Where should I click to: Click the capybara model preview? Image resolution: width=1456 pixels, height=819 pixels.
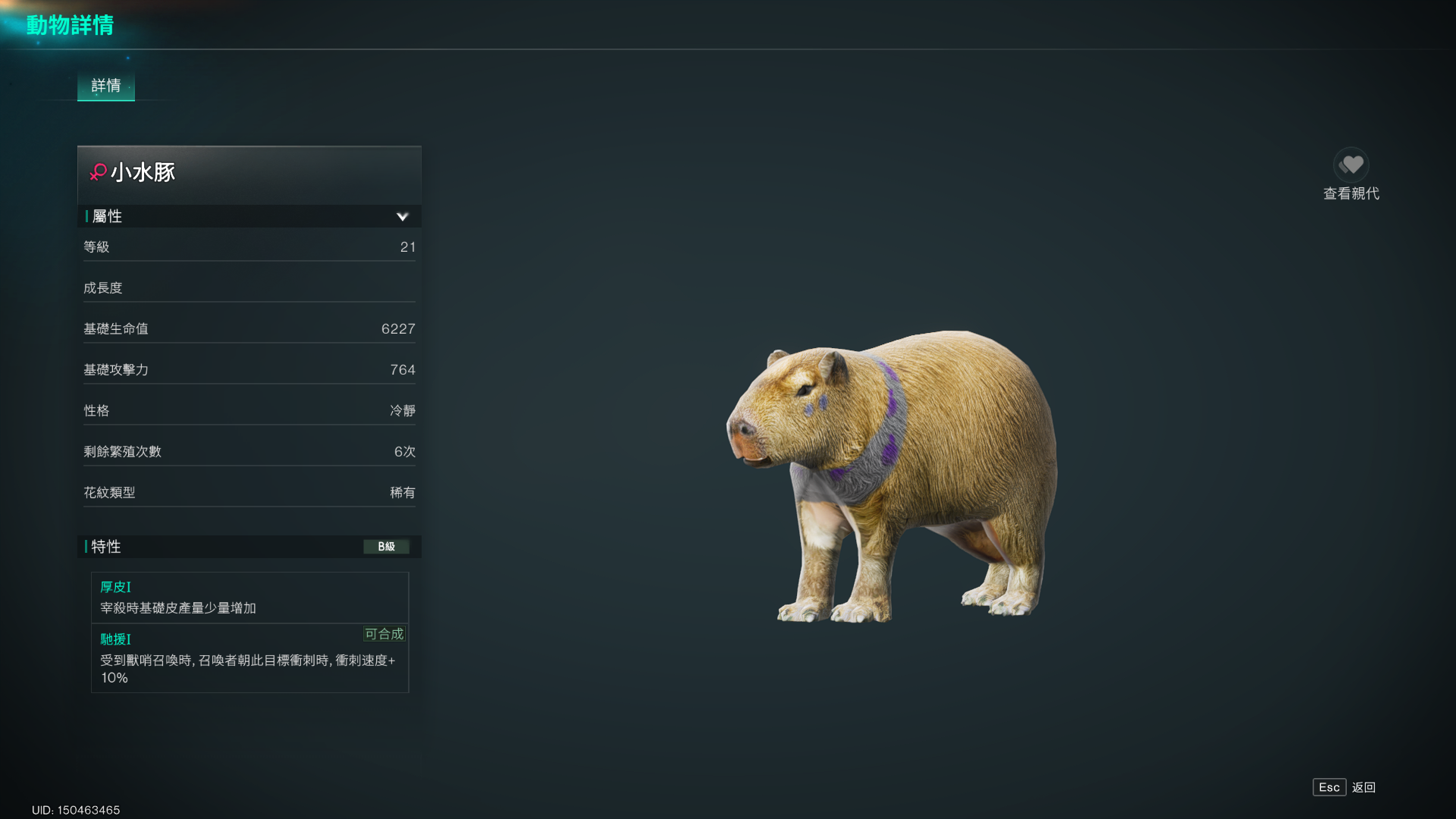pos(892,476)
